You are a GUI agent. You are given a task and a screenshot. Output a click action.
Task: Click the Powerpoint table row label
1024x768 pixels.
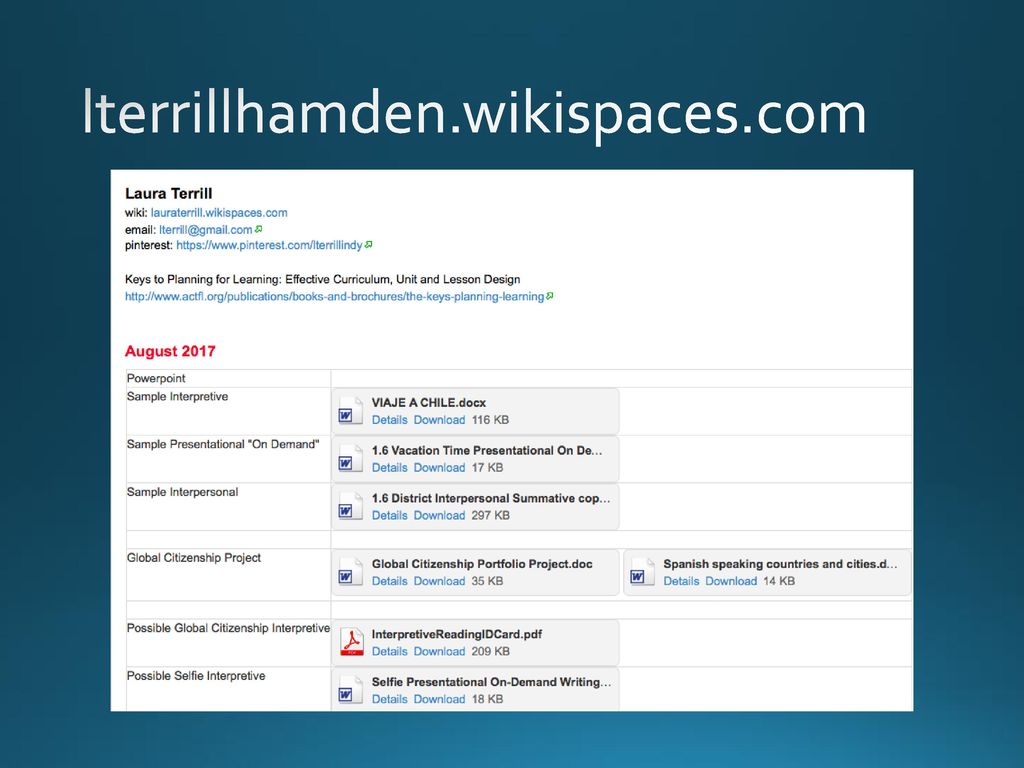pyautogui.click(x=156, y=379)
